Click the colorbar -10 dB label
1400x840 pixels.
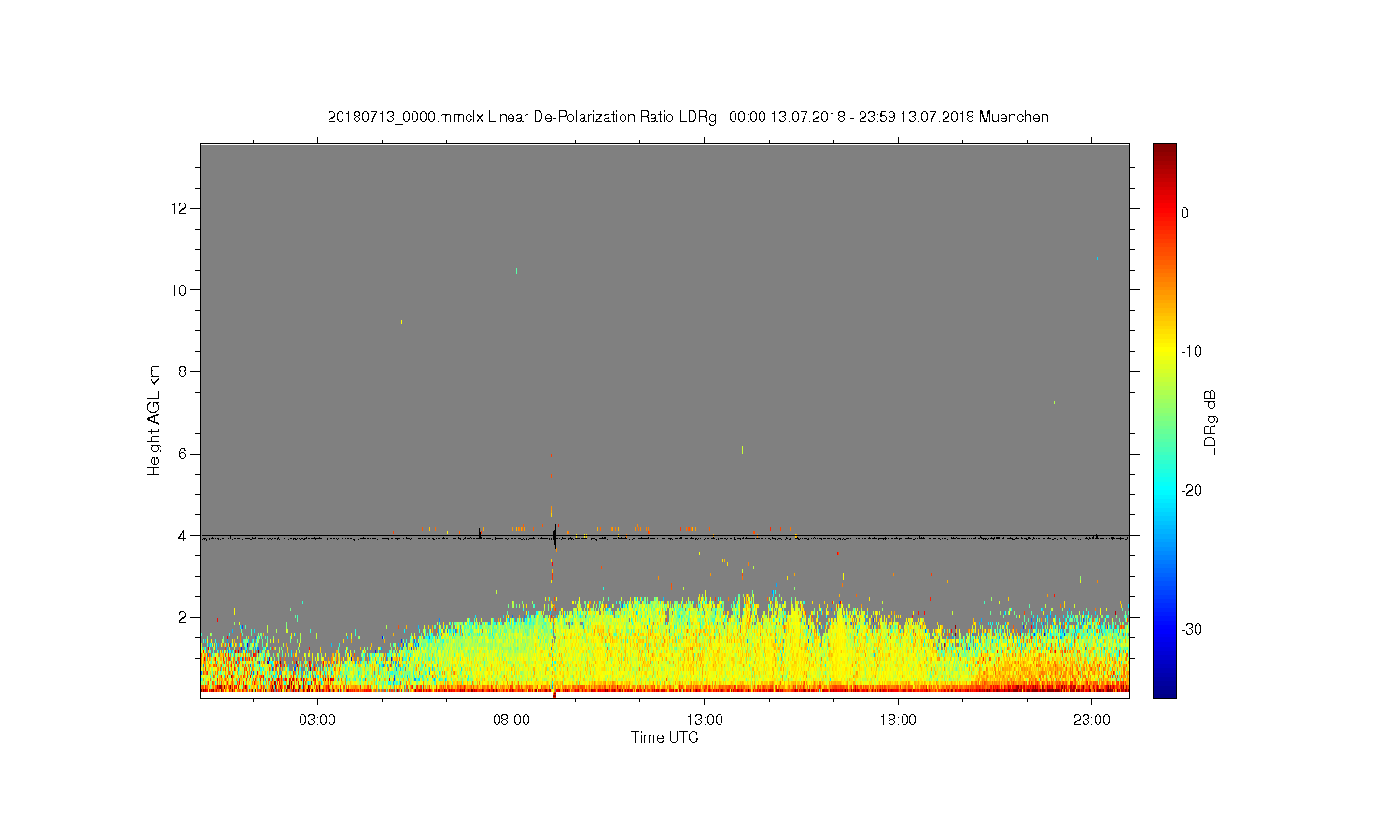coord(1191,352)
